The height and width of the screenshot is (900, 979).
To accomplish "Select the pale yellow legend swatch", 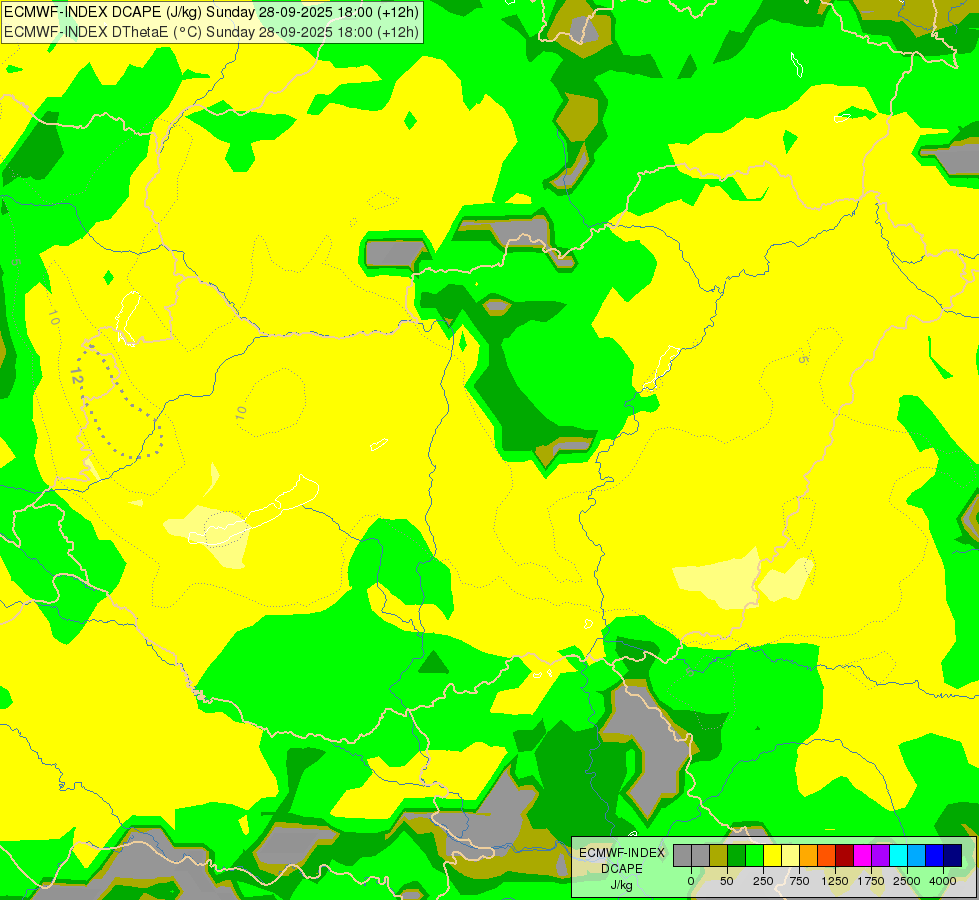I will pos(790,856).
